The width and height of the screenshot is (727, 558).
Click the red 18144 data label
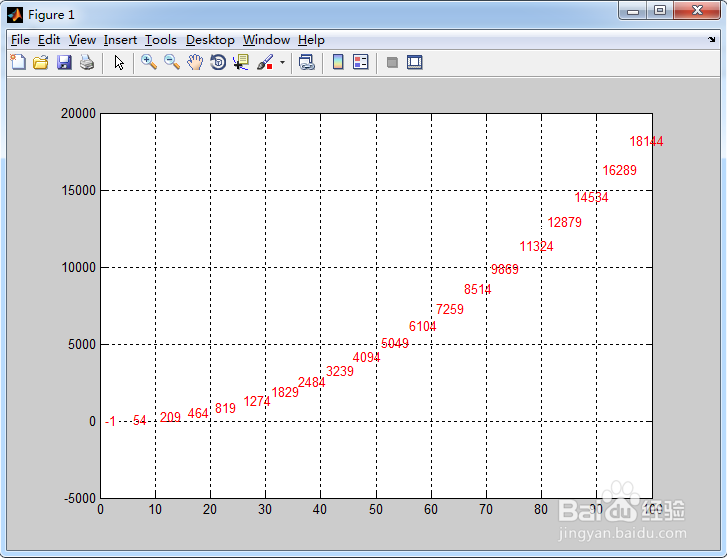click(x=646, y=141)
